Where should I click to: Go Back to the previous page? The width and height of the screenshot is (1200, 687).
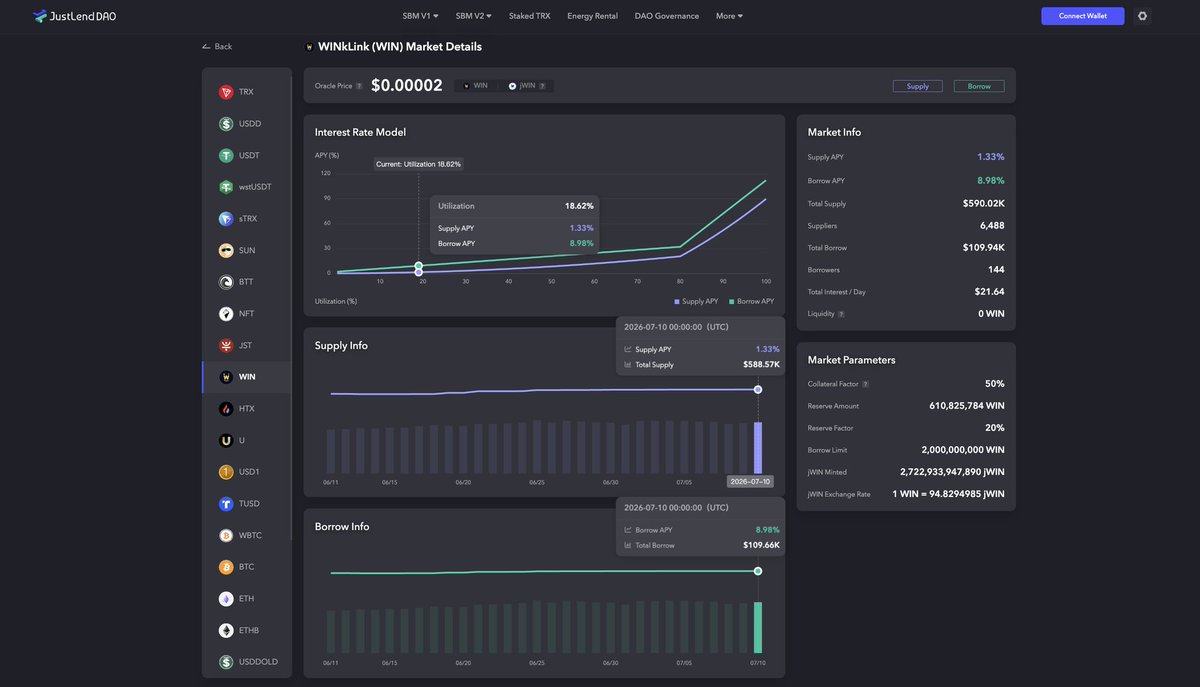216,47
